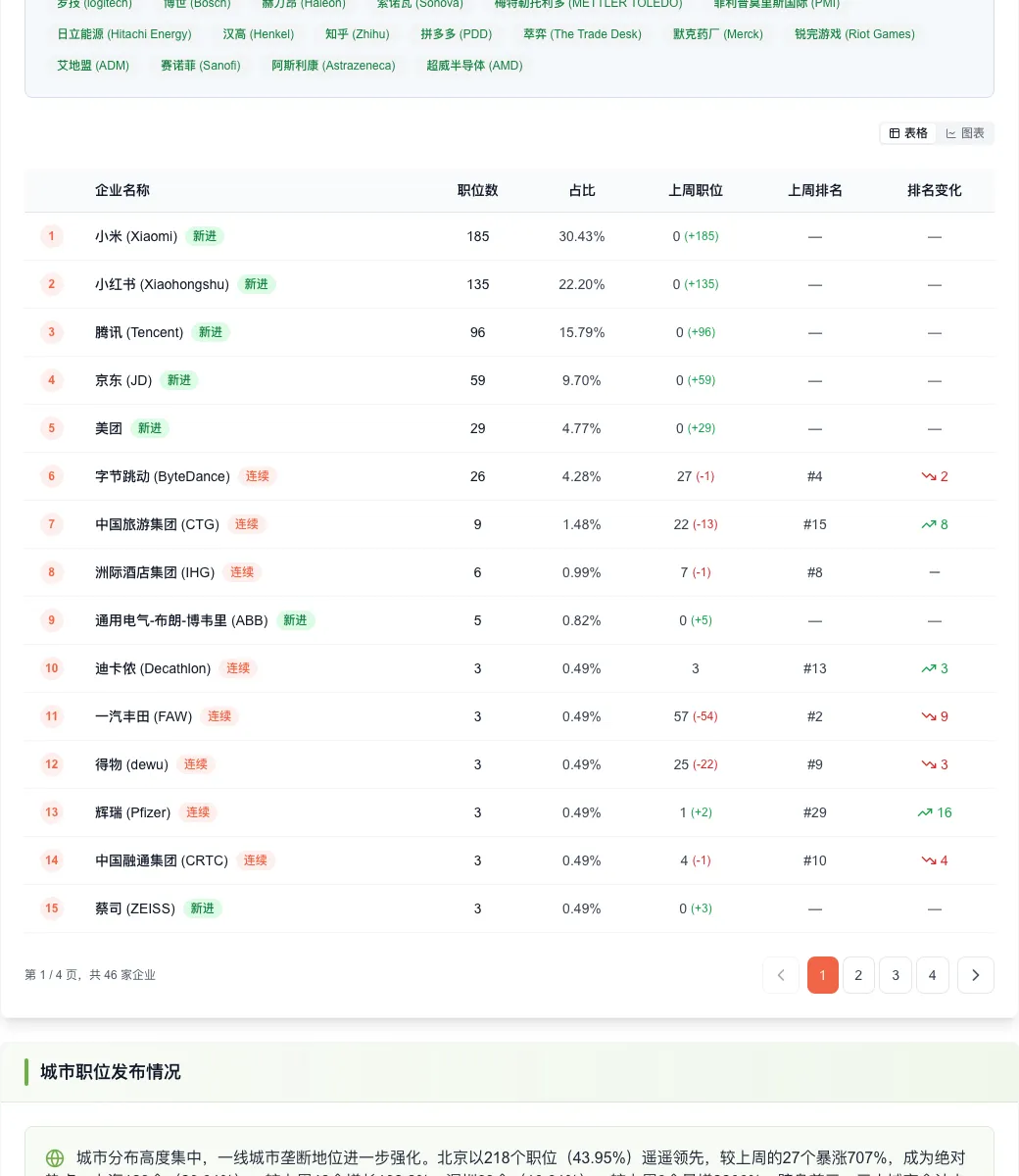
Task: Go to page 4 of the table
Action: (933, 975)
